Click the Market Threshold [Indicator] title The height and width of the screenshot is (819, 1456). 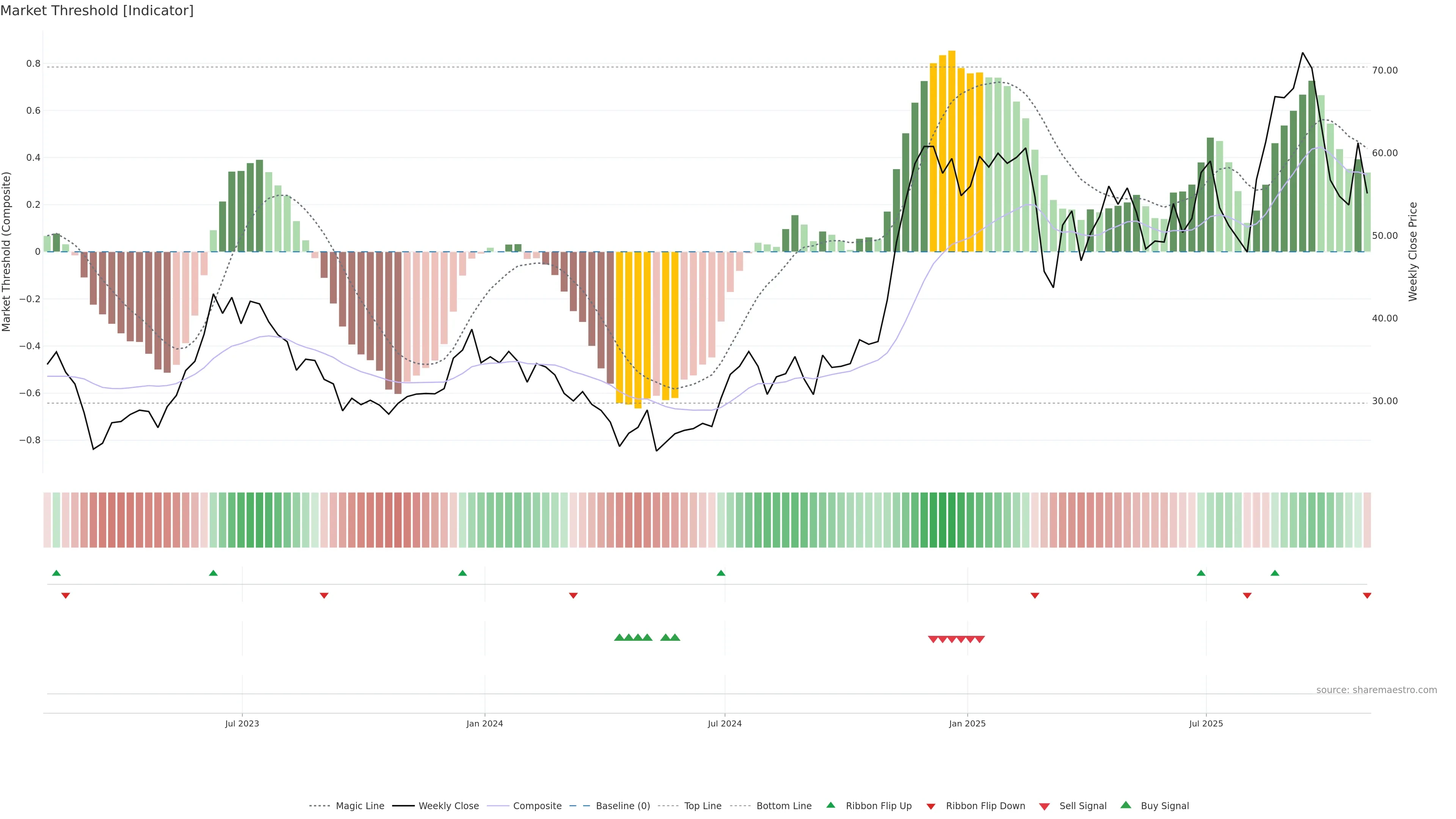[x=97, y=11]
